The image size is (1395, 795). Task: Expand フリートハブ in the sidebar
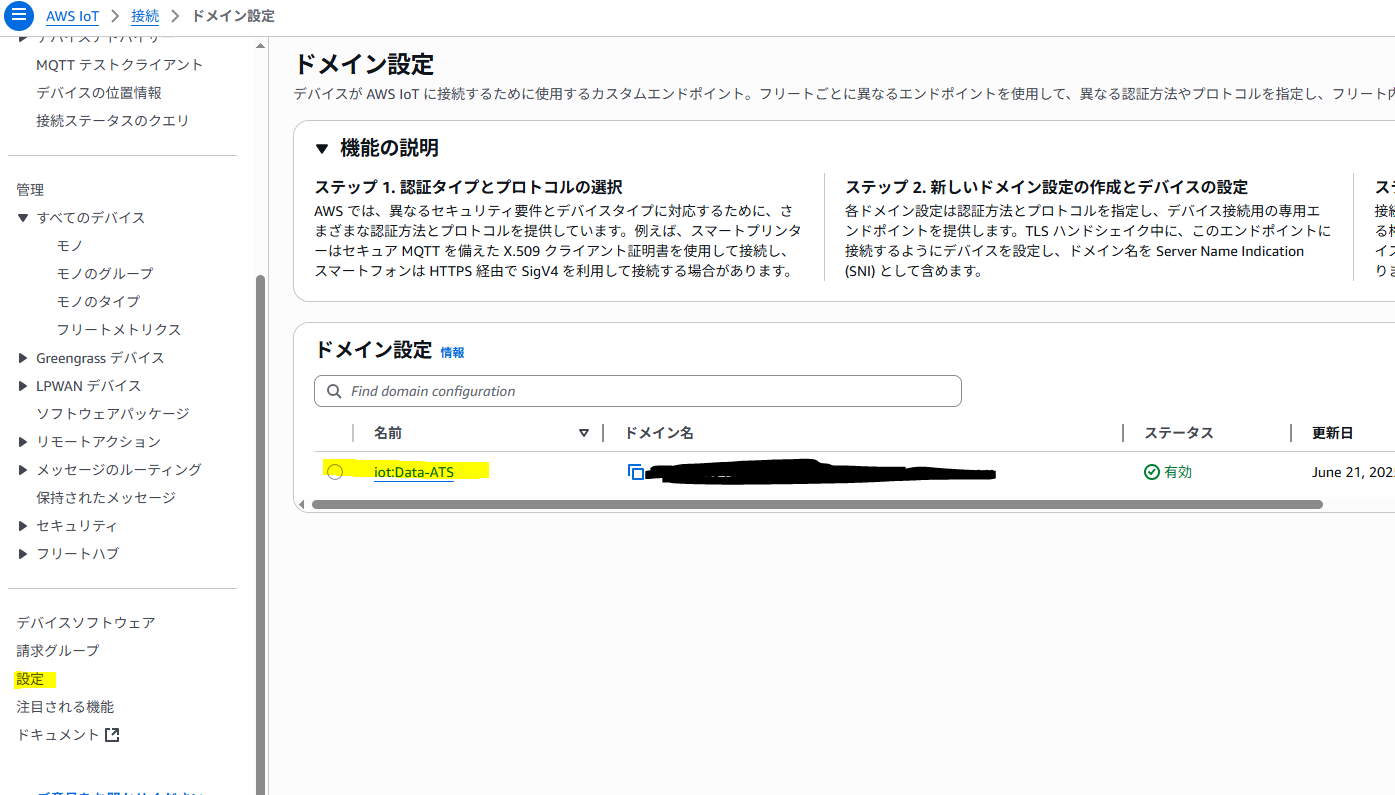(x=23, y=554)
